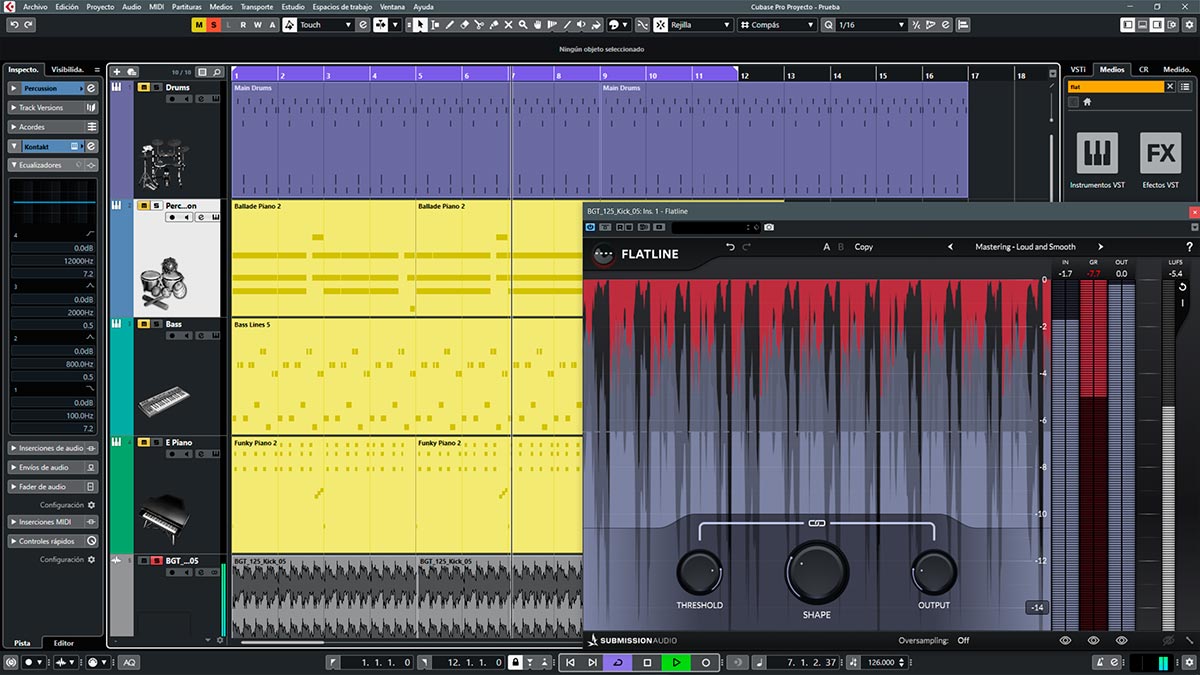Select A state in Flatline
This screenshot has height=675, width=1200.
click(826, 247)
